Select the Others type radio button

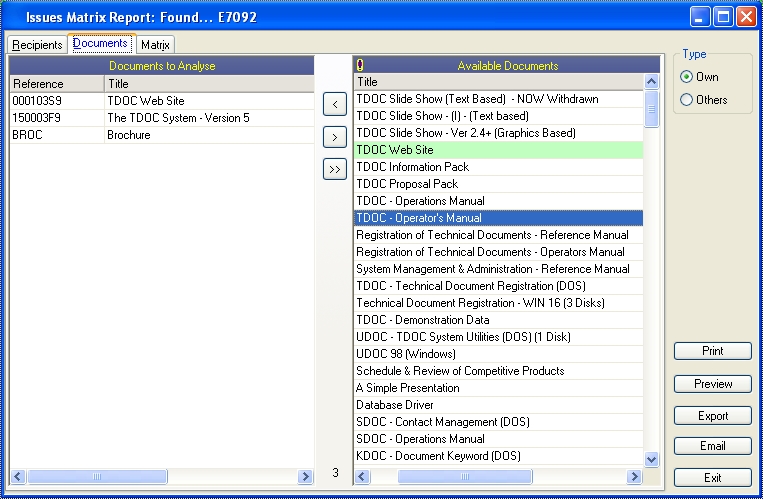686,100
